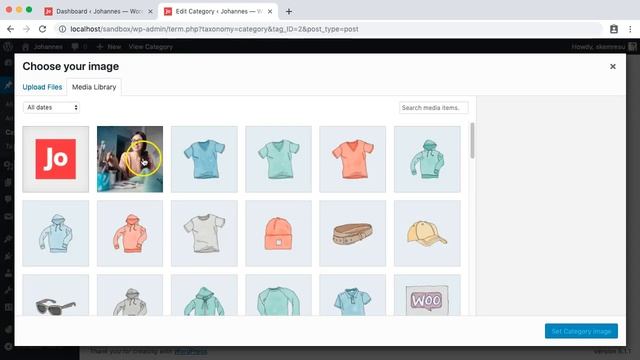Select the gray t-shirt image
The image size is (640, 360).
coord(204,233)
